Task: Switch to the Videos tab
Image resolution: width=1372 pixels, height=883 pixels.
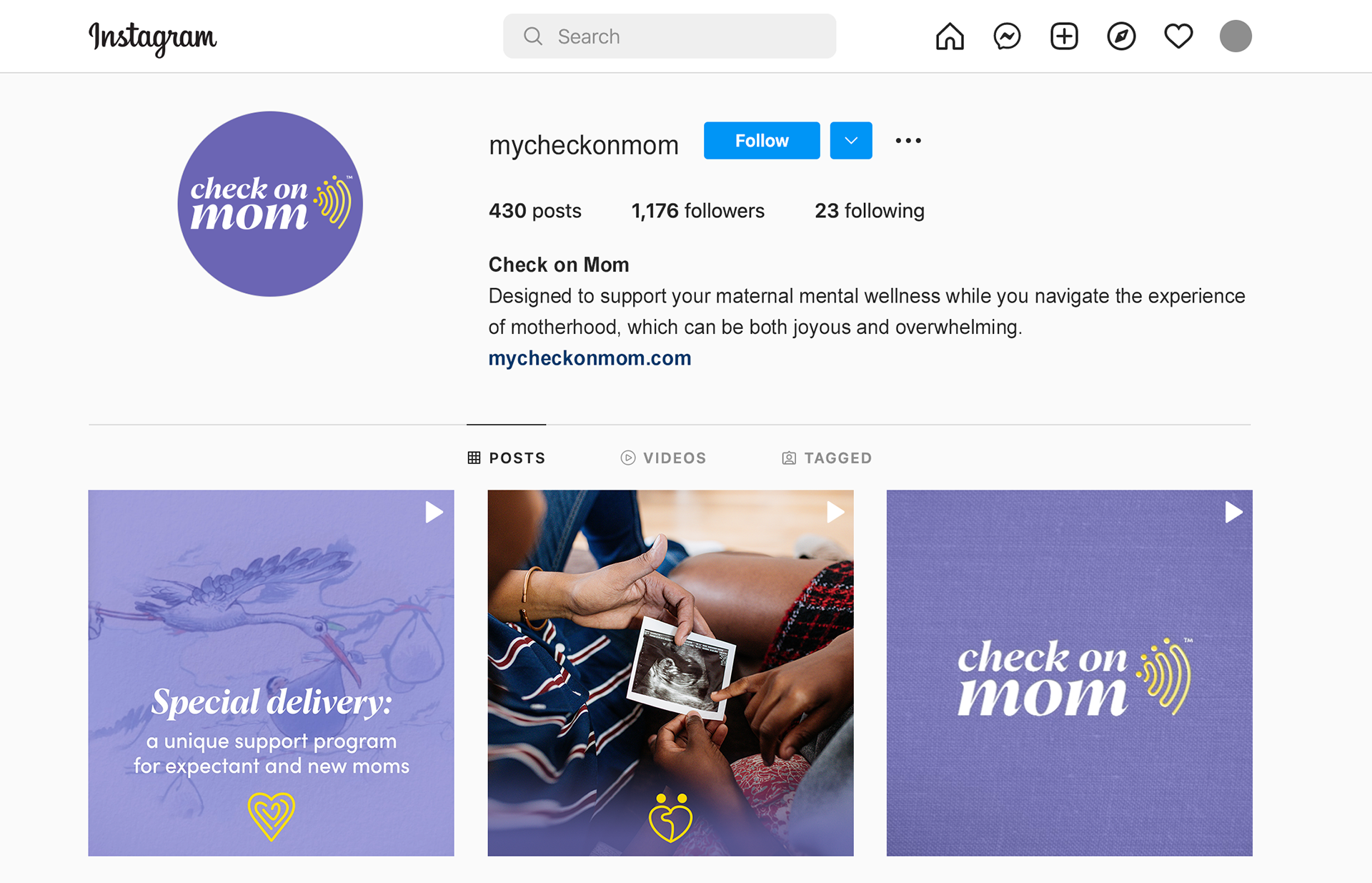Action: 663,458
